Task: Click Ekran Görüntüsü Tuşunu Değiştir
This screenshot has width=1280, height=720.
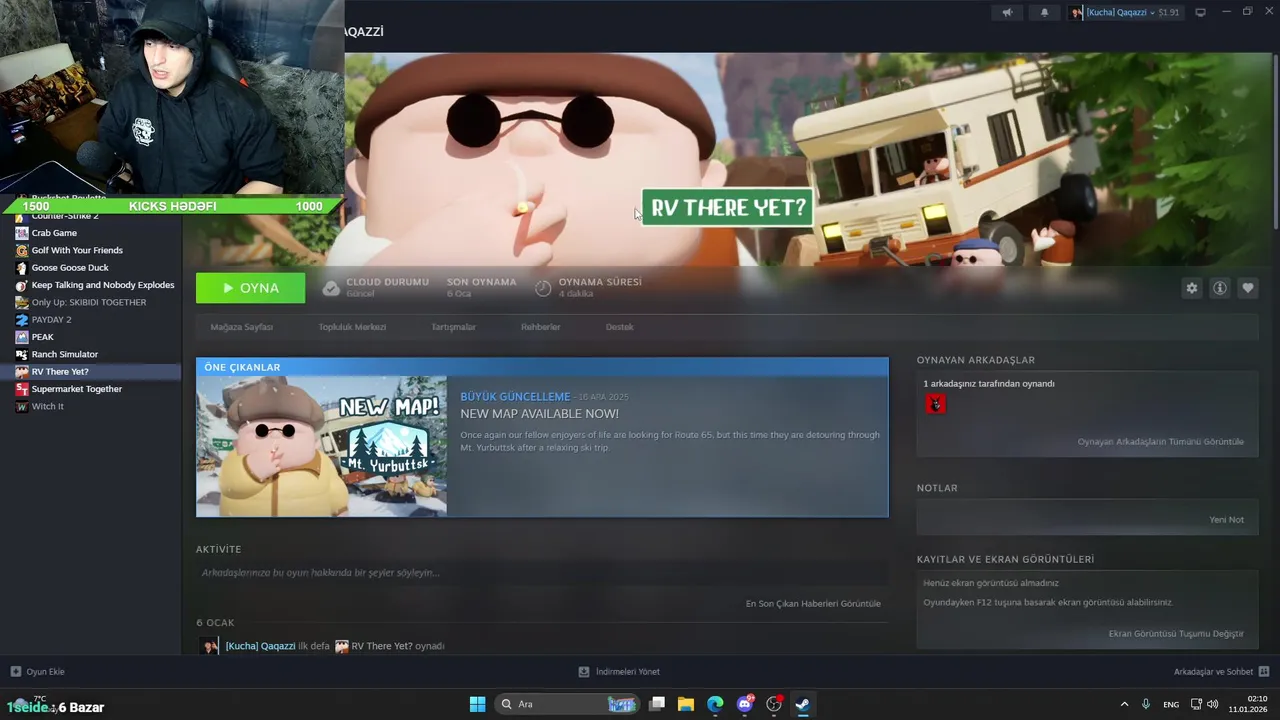Action: 1176,634
